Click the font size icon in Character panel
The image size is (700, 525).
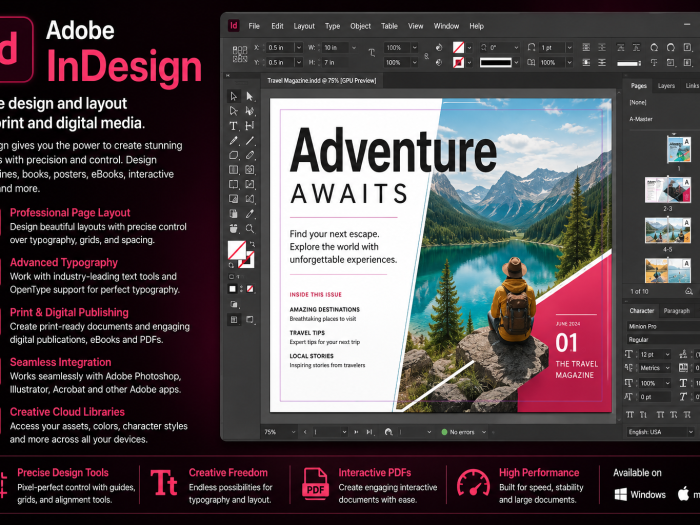point(629,354)
